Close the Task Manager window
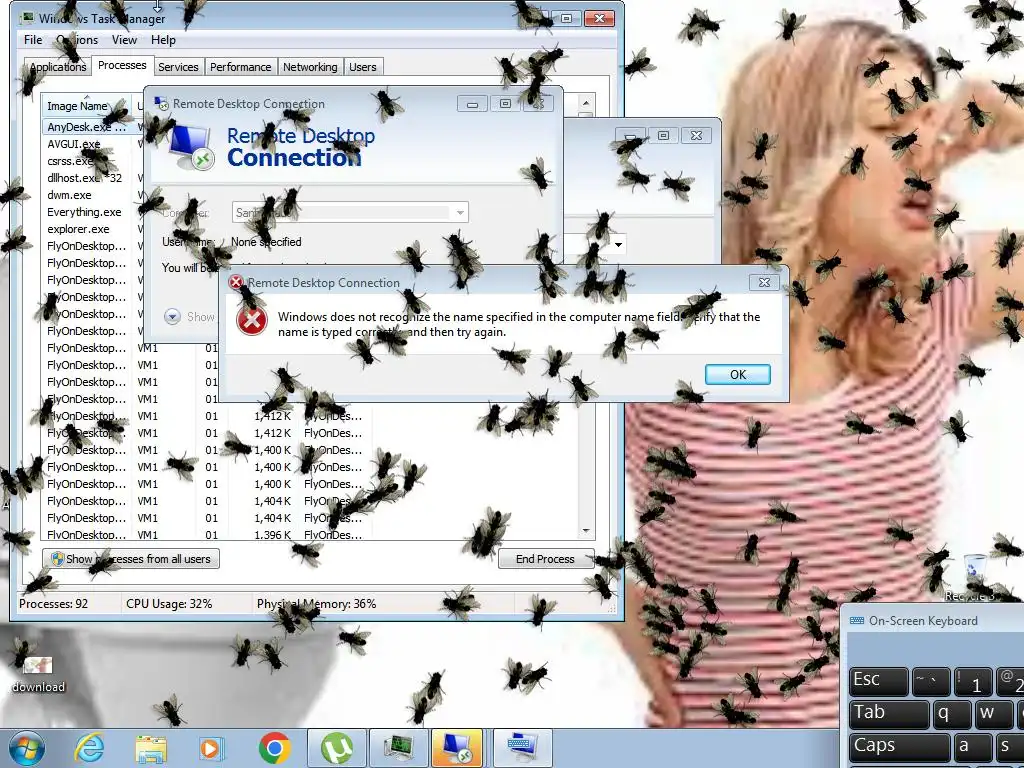 click(x=599, y=18)
